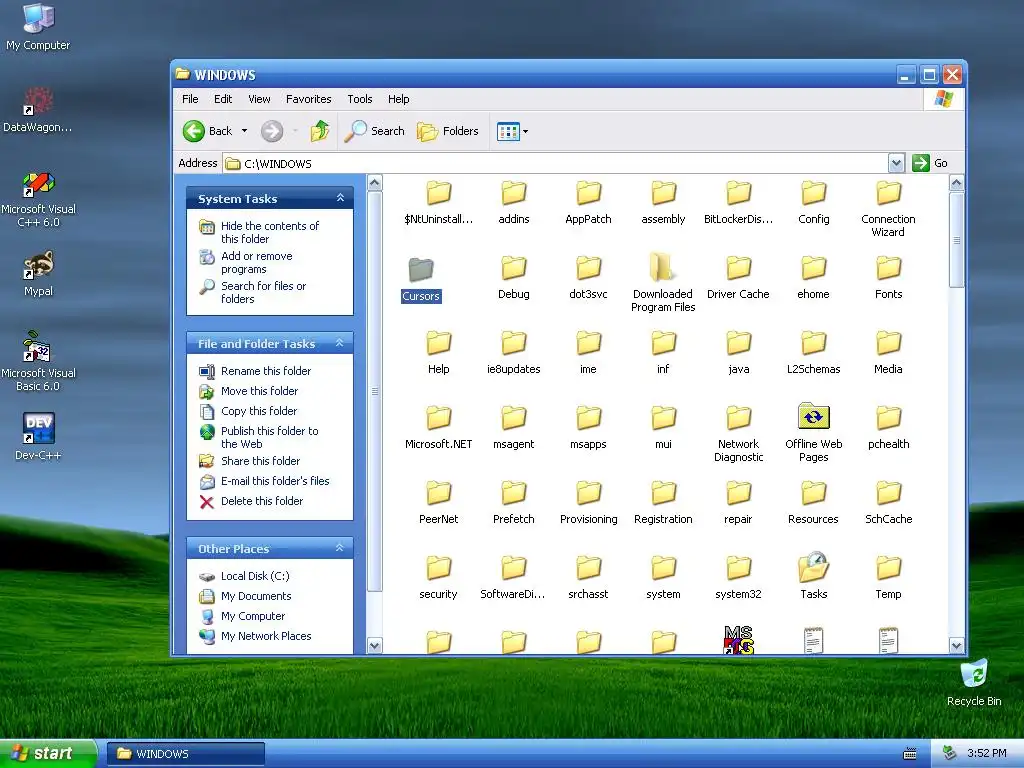Open the Back history dropdown arrow
Image resolution: width=1024 pixels, height=768 pixels.
244,131
